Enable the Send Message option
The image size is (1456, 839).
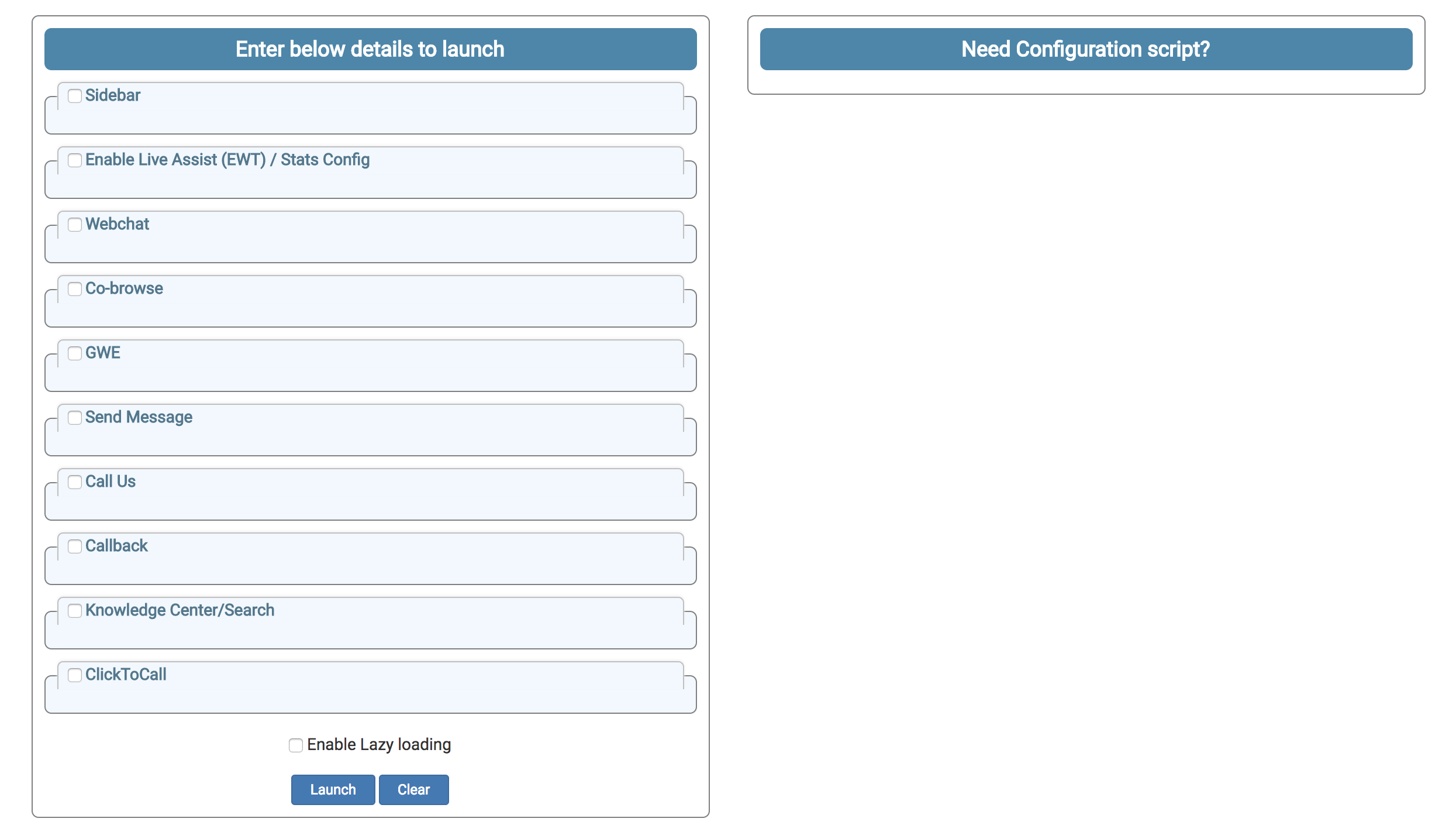(75, 418)
